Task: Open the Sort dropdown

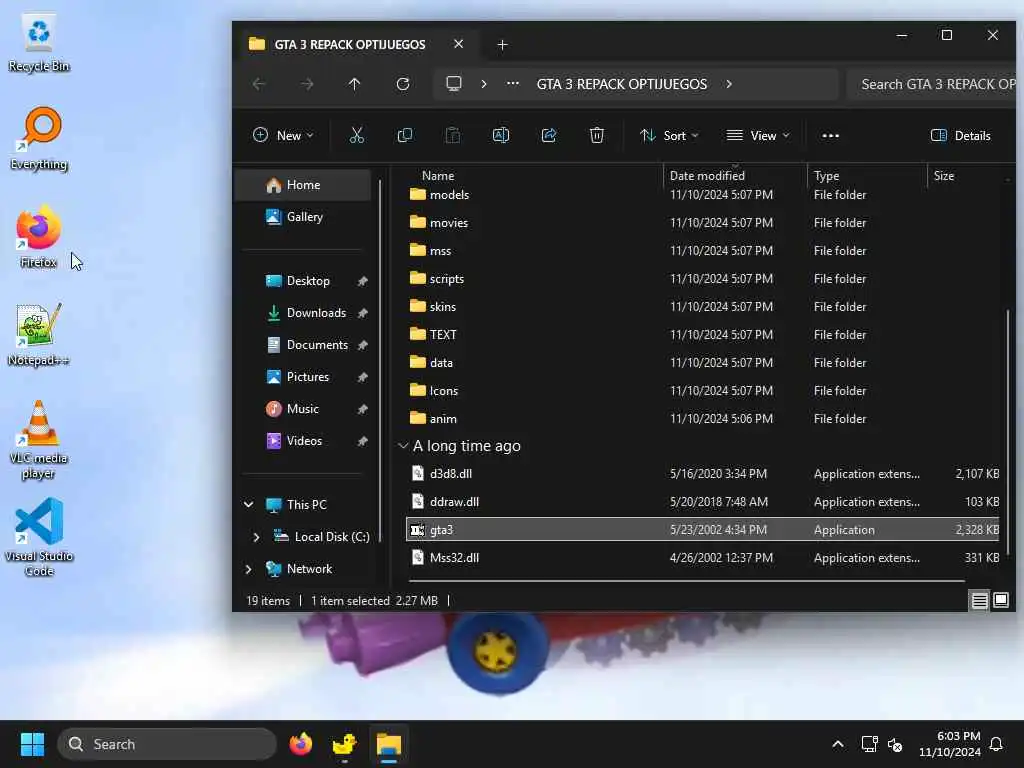Action: tap(669, 135)
